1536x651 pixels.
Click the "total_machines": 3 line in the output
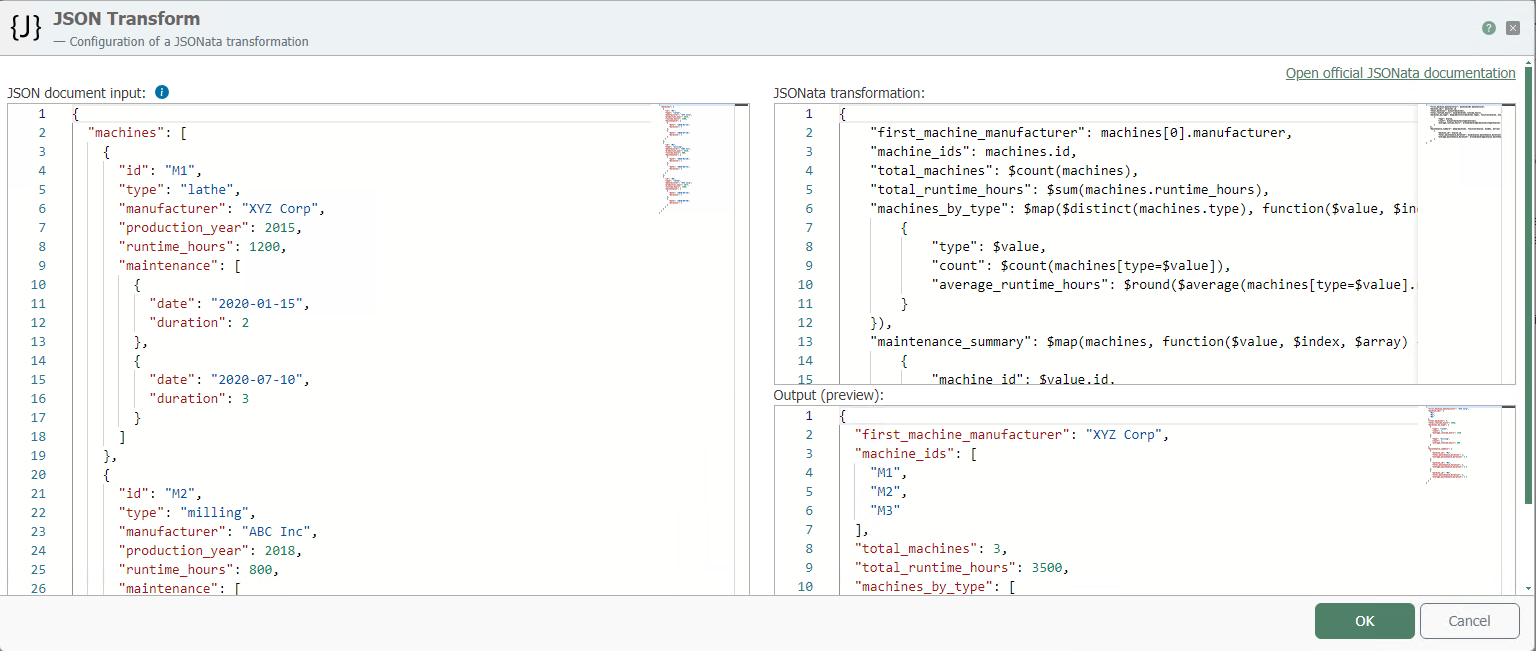click(931, 549)
